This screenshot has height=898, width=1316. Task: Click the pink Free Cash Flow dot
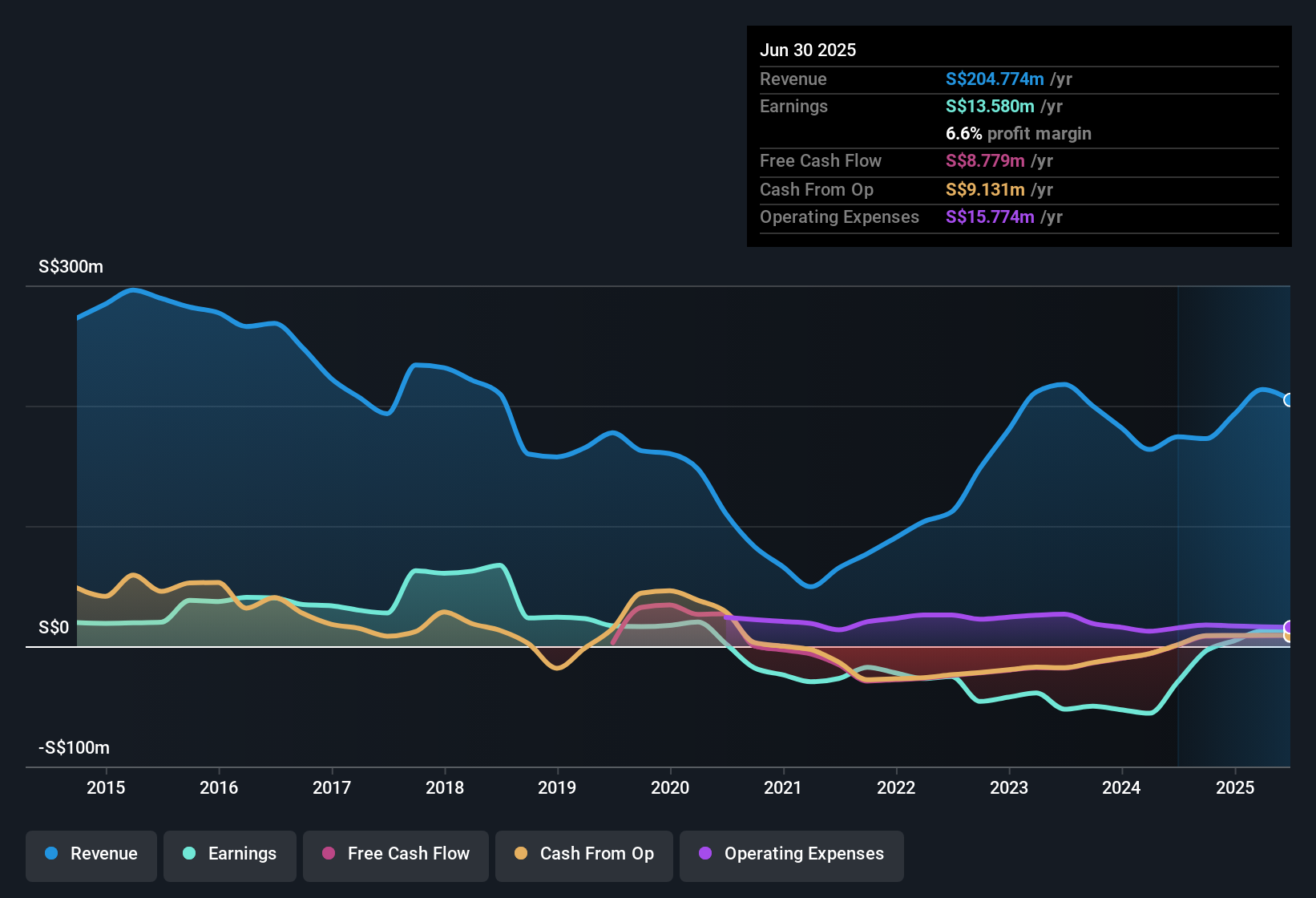click(329, 854)
